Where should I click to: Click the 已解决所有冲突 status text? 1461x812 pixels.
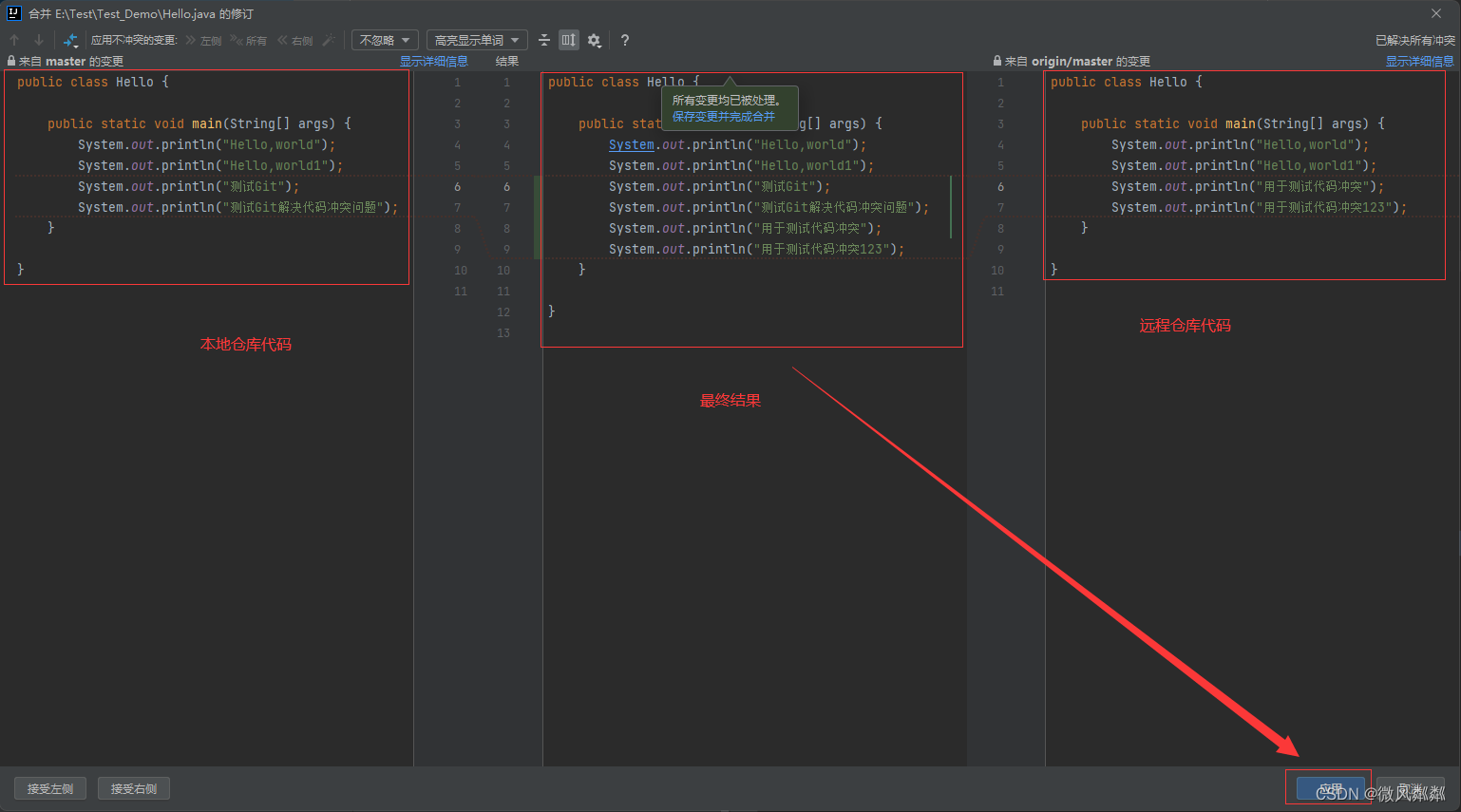pos(1415,40)
